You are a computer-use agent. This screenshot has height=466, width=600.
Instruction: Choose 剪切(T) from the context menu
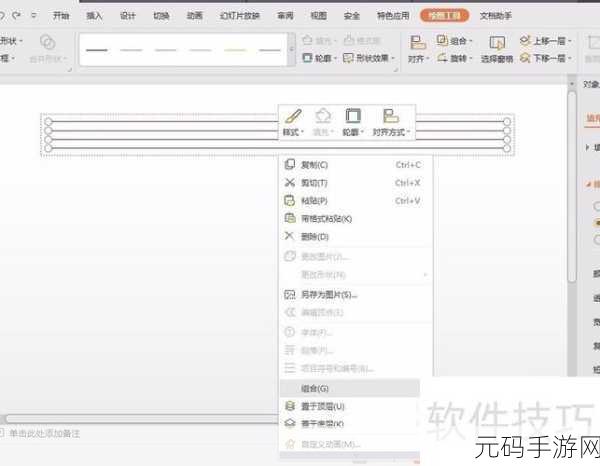point(353,183)
